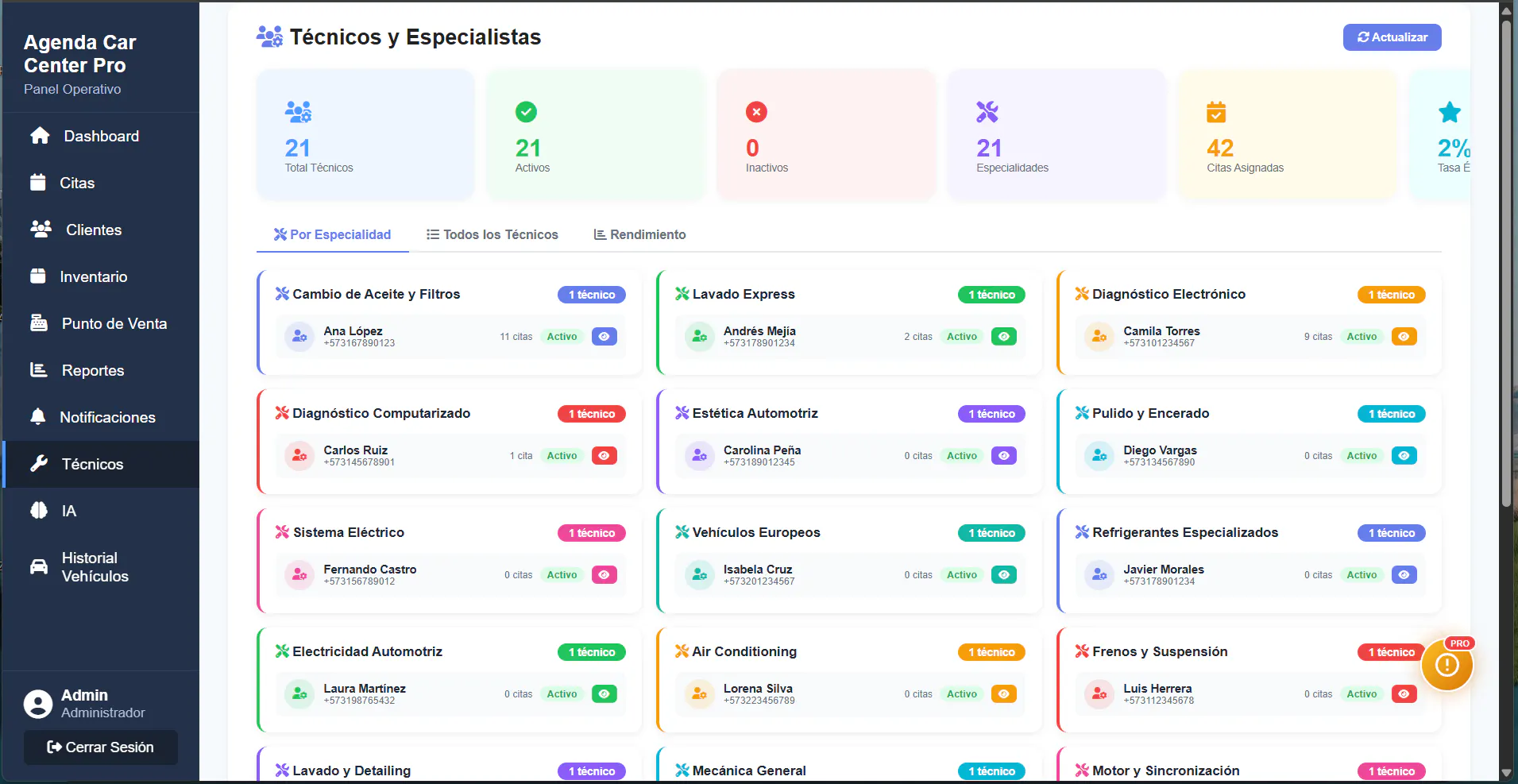The image size is (1518, 784).
Task: Open Clientes from the sidebar menu
Action: pos(101,230)
